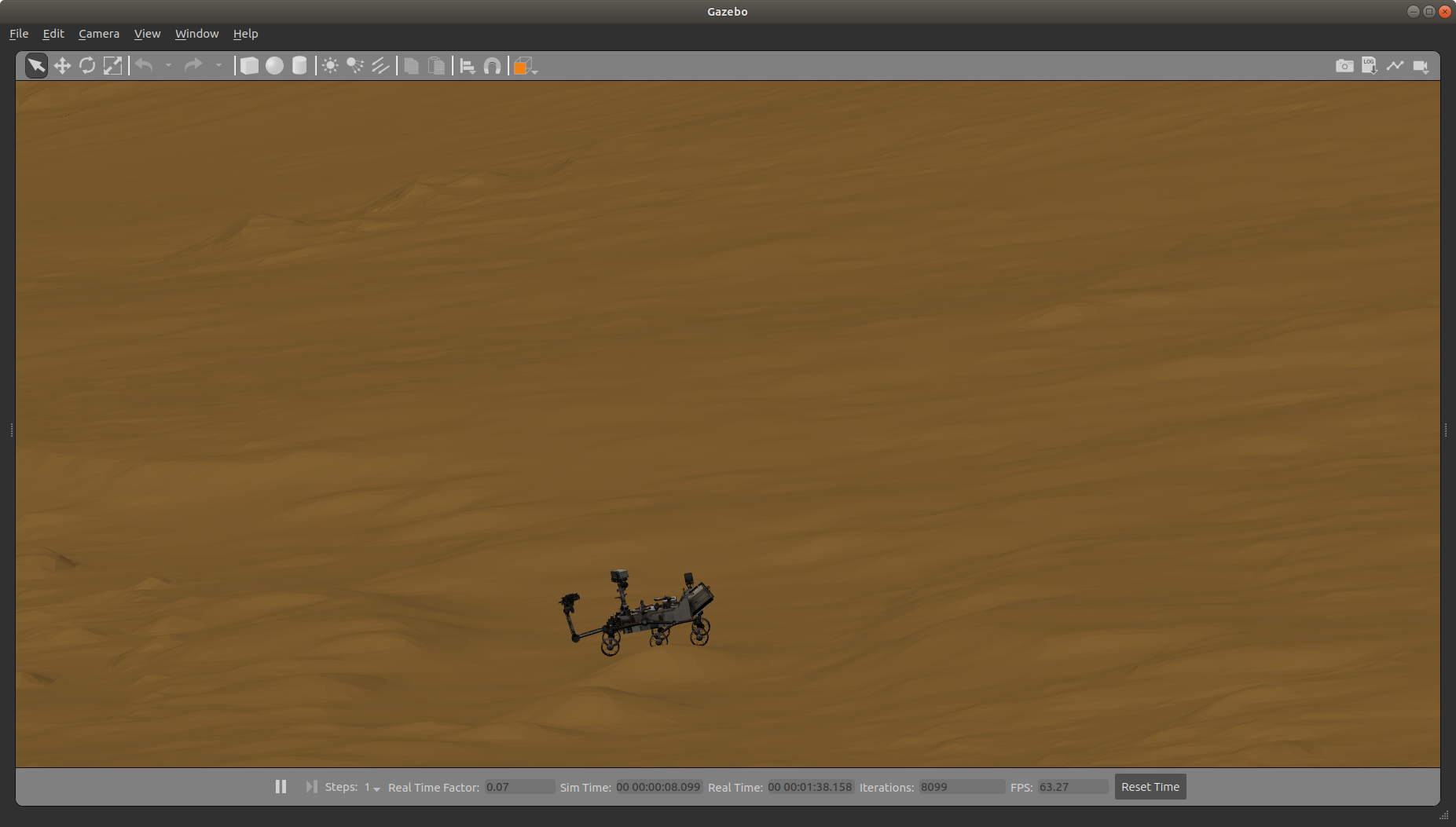The height and width of the screenshot is (827, 1456).
Task: Activate the rotate mode tool
Action: [x=87, y=66]
